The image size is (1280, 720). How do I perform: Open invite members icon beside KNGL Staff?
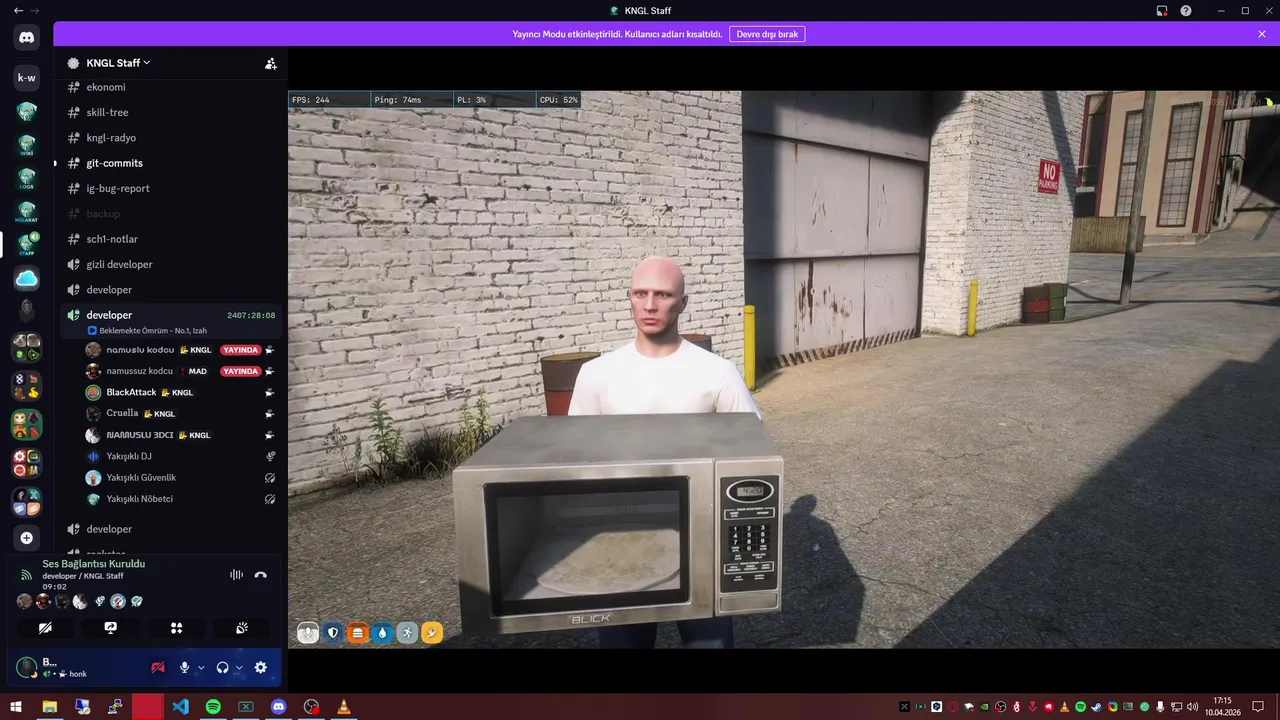coord(270,63)
